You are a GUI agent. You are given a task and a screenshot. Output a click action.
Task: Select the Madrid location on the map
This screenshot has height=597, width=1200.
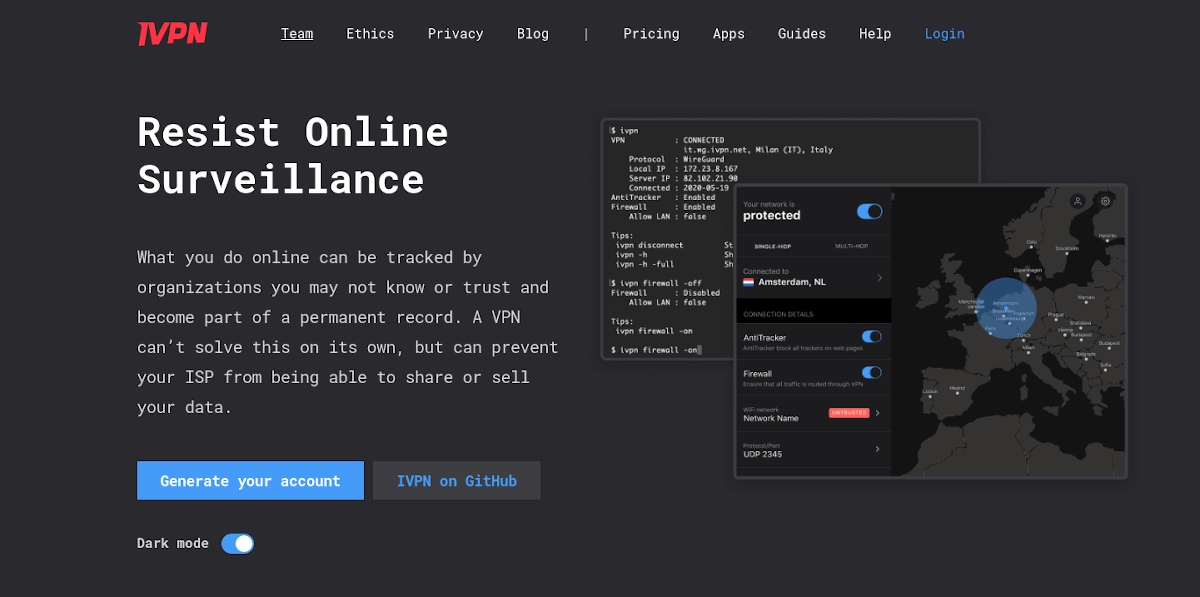[x=957, y=388]
